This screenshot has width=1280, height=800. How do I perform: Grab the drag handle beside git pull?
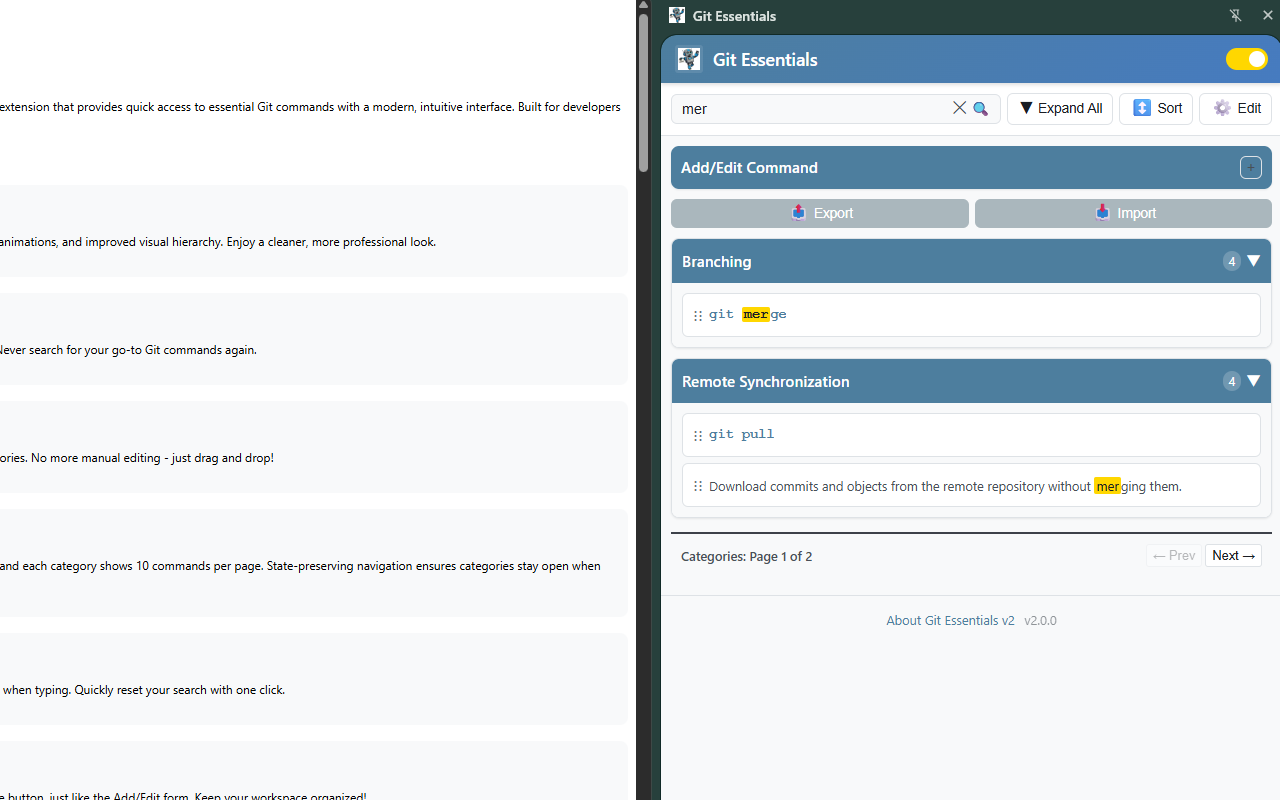pyautogui.click(x=698, y=435)
